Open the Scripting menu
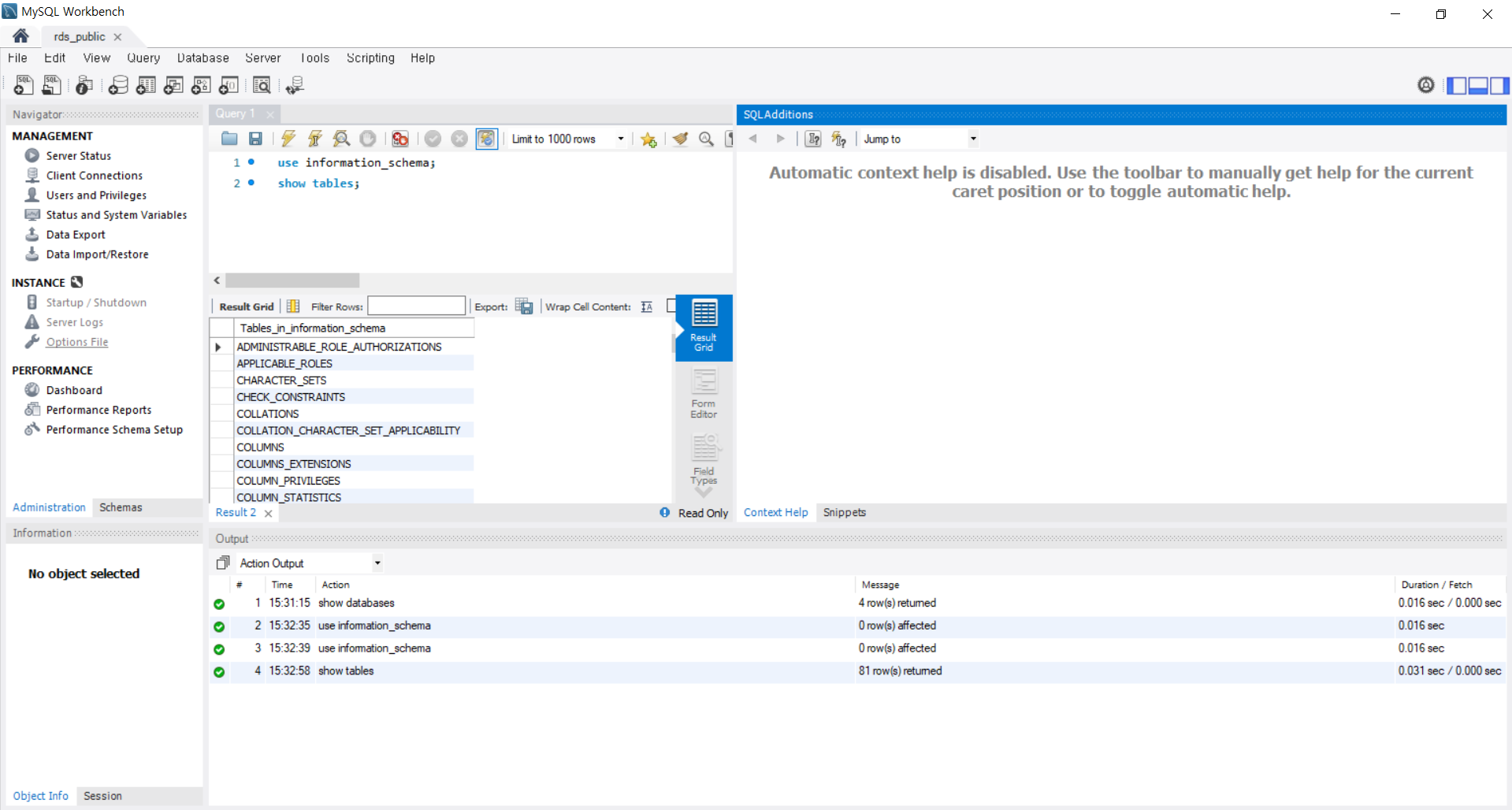The image size is (1512, 810). pos(370,58)
